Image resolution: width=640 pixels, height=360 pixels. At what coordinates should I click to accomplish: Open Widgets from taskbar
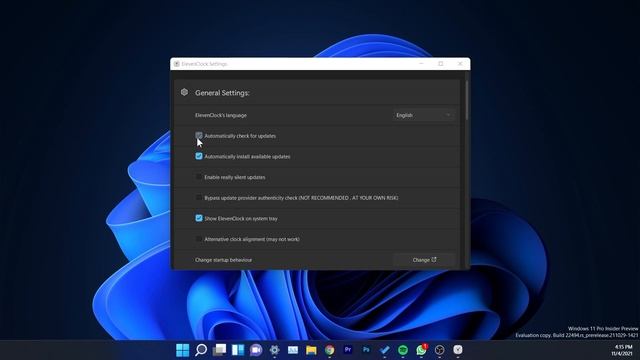[x=238, y=350]
